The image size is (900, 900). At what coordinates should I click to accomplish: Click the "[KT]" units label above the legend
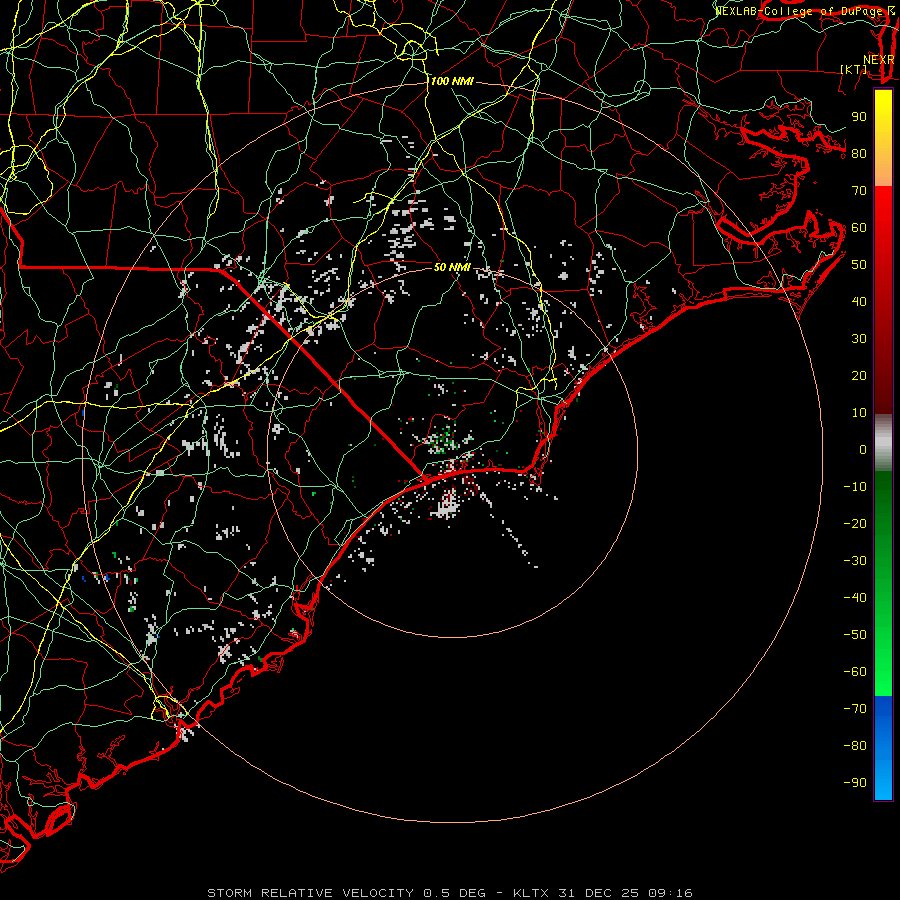point(854,69)
